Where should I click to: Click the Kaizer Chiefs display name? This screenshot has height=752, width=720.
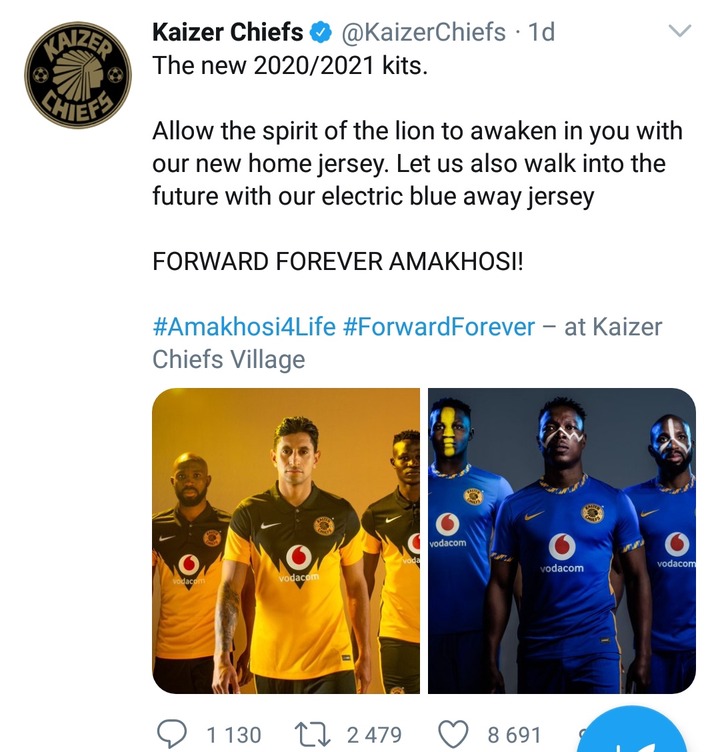[x=228, y=33]
